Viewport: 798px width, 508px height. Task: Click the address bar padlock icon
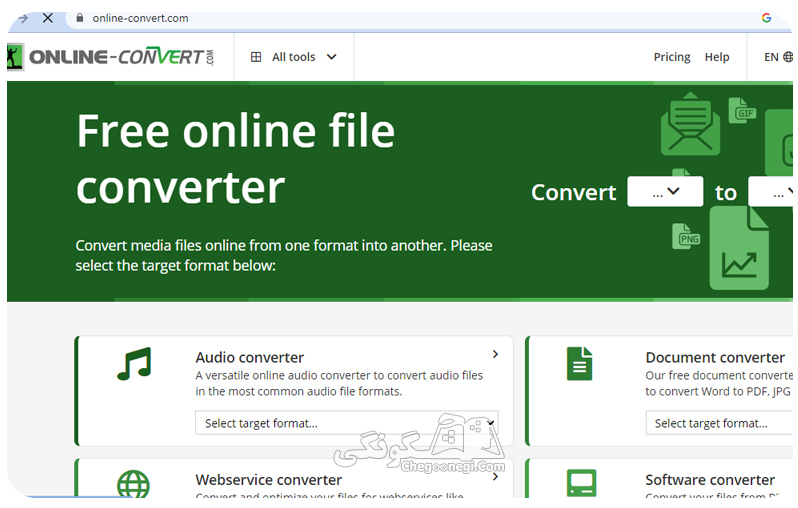79,18
